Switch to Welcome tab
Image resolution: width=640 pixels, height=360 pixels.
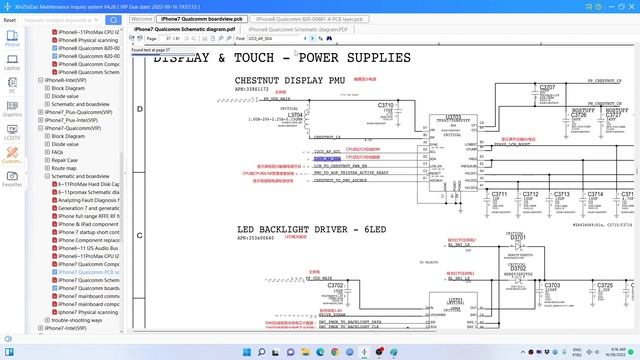tap(142, 19)
